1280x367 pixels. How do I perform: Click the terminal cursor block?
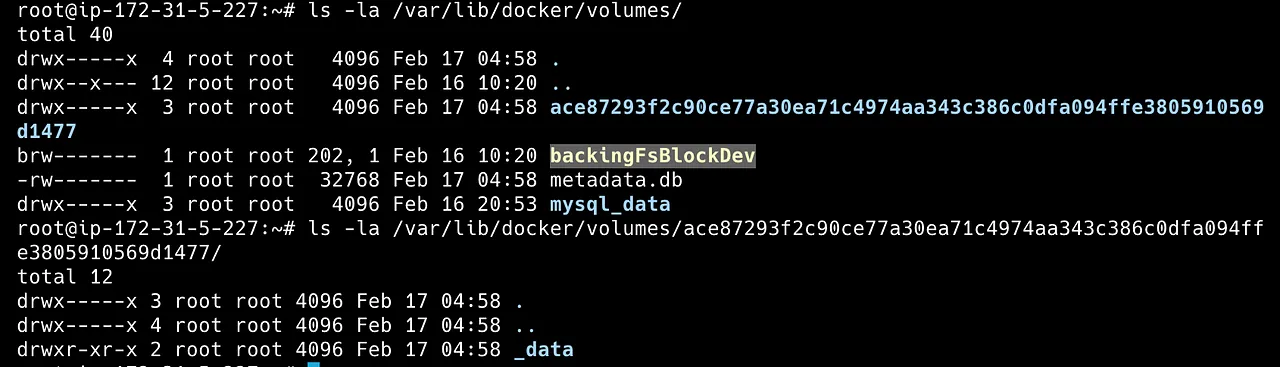(x=313, y=365)
